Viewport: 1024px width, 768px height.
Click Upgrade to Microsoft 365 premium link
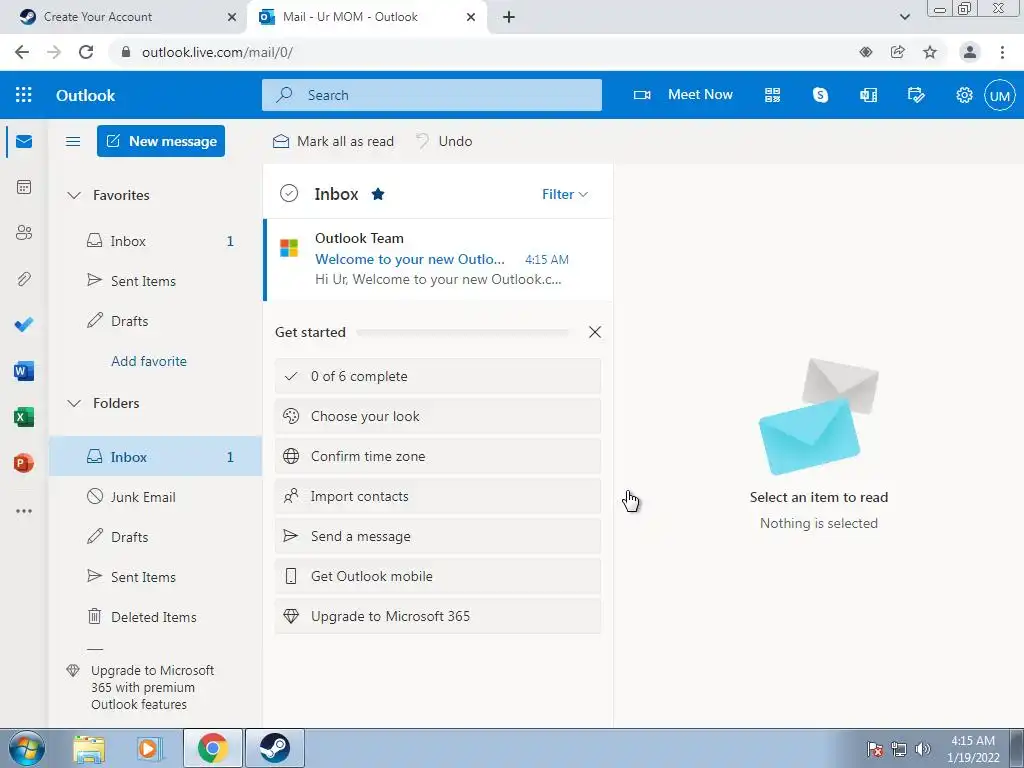click(143, 687)
